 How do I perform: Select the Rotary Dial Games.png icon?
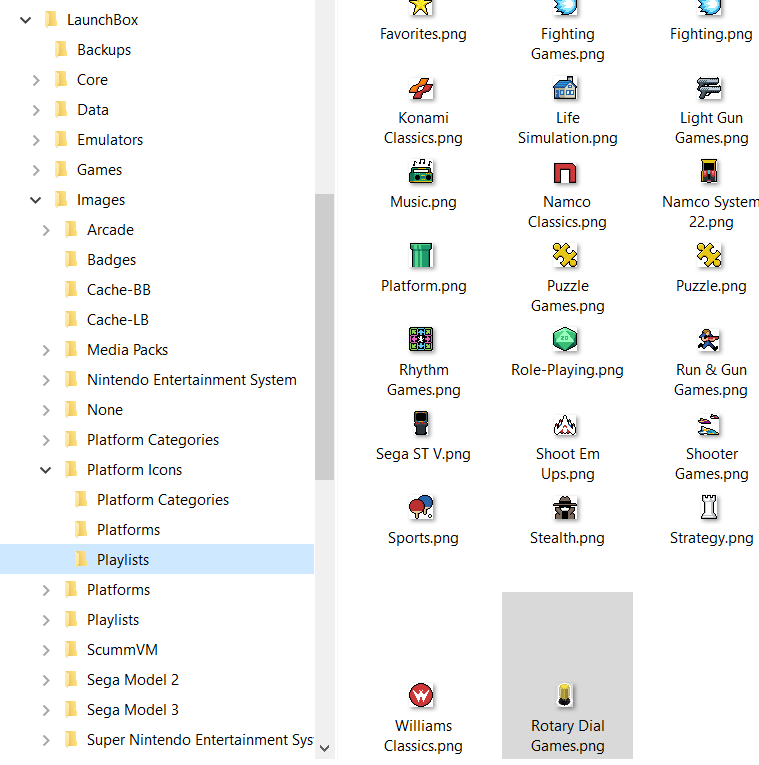(565, 695)
